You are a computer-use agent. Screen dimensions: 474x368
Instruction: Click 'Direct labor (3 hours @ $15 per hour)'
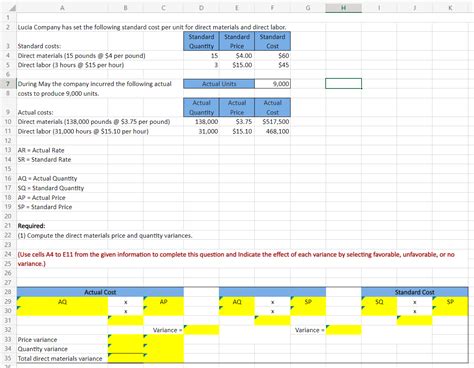point(71,65)
